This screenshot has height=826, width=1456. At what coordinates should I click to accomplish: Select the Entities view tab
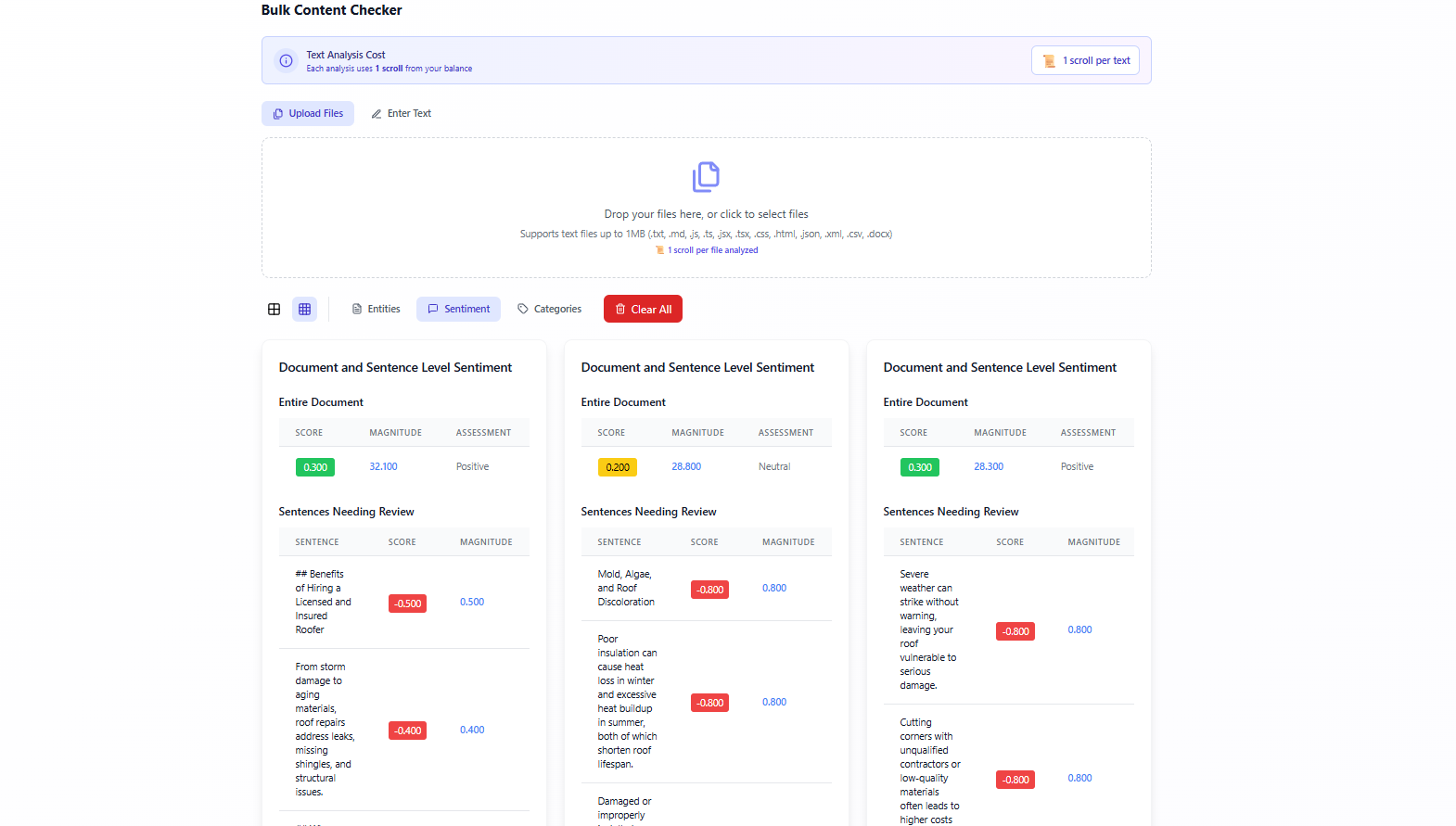[x=377, y=310]
